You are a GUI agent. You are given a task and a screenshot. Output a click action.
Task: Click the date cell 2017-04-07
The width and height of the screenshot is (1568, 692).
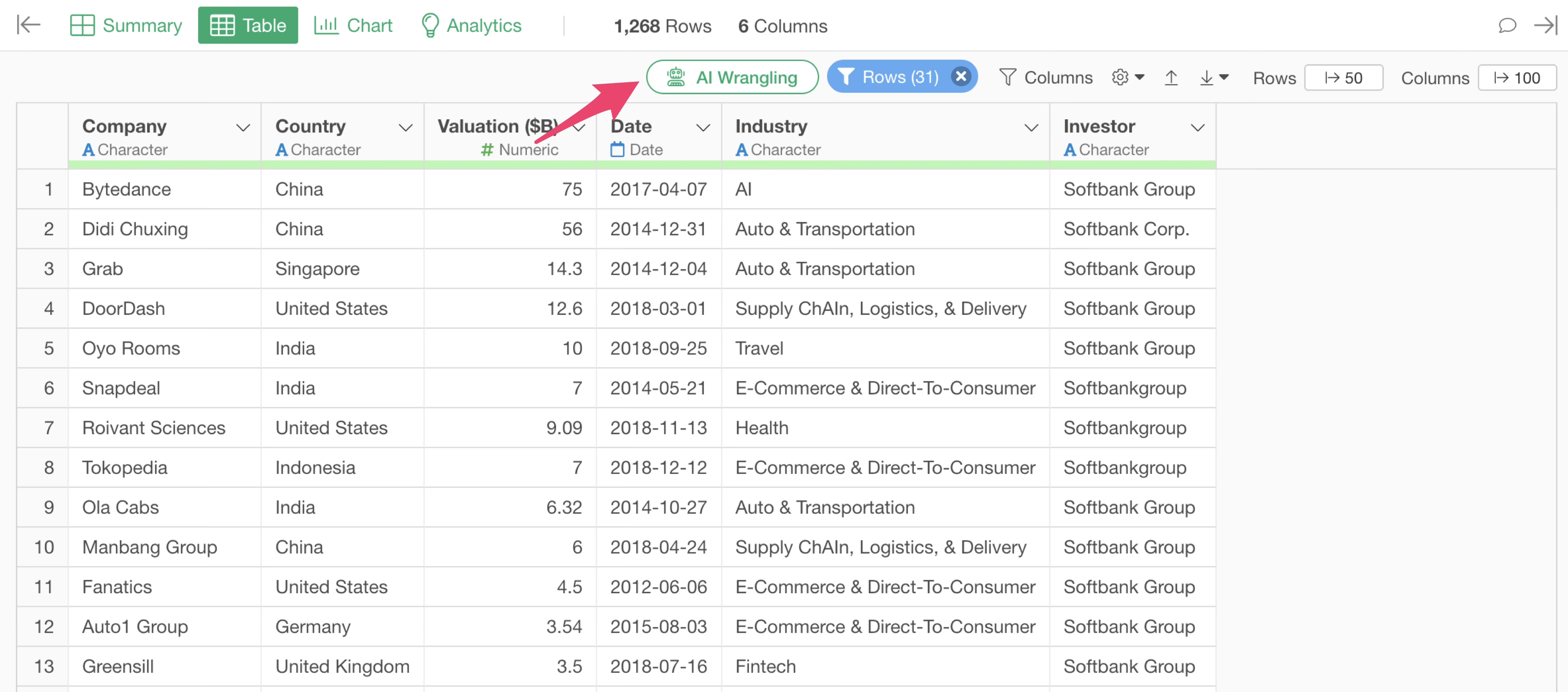(659, 190)
